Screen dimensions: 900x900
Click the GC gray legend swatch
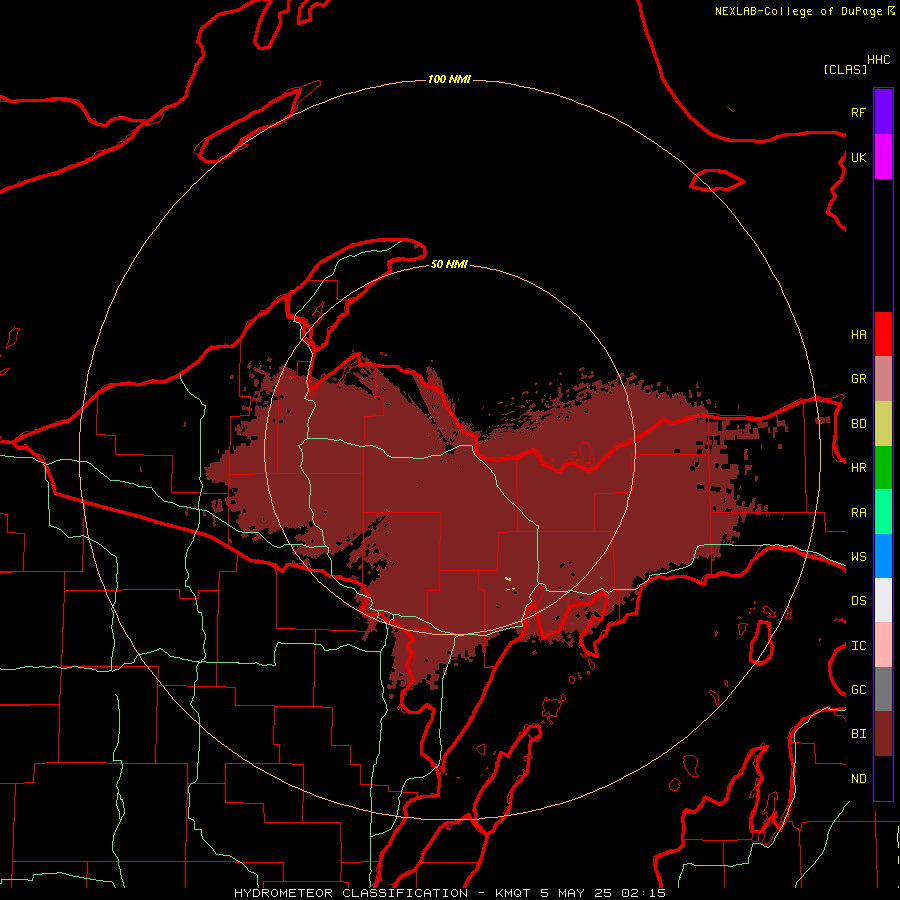tap(883, 689)
